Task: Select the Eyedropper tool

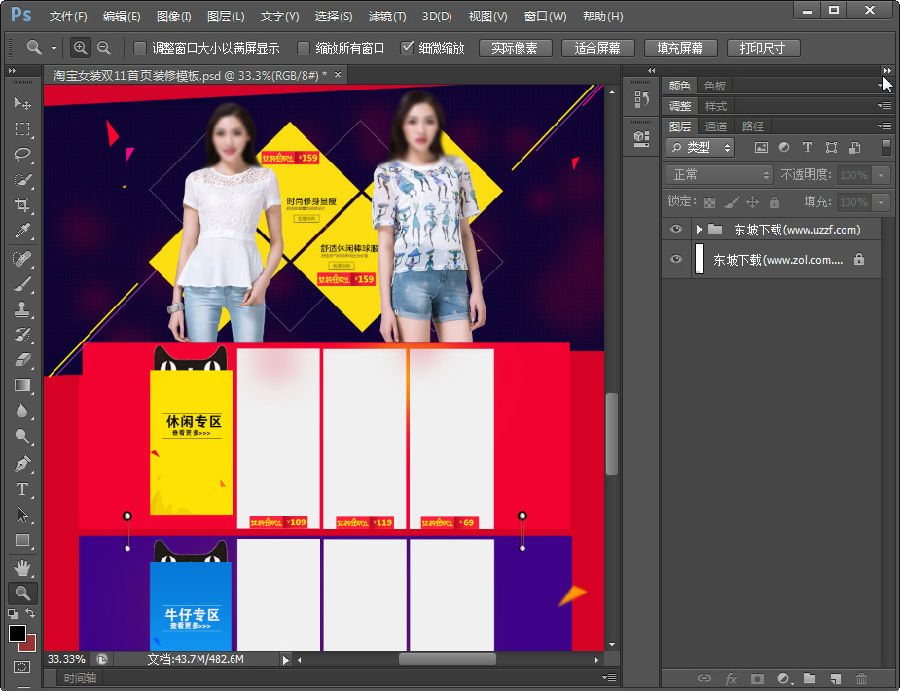Action: point(22,232)
